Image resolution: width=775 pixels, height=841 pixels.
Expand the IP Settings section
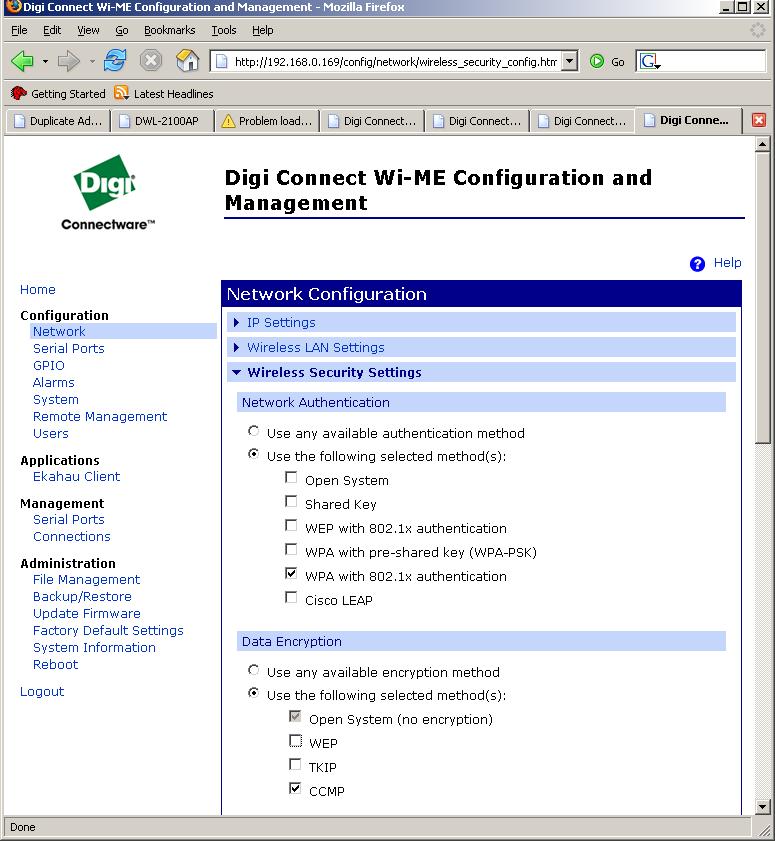coord(280,323)
